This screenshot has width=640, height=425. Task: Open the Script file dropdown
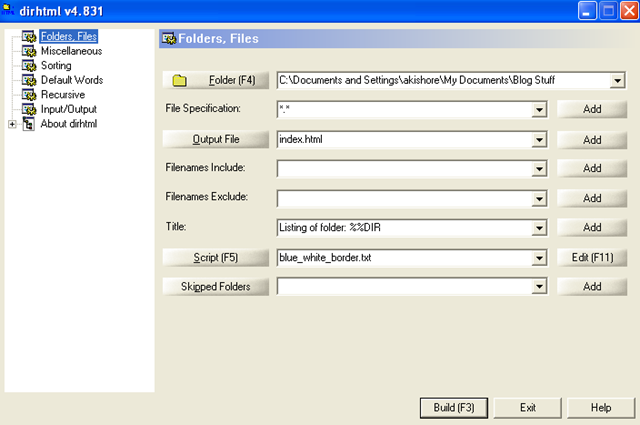pyautogui.click(x=539, y=258)
